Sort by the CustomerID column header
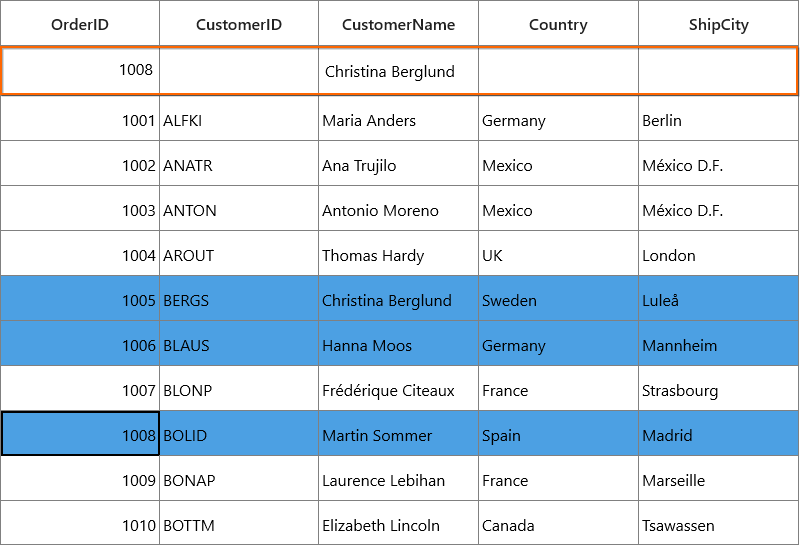 click(x=239, y=23)
